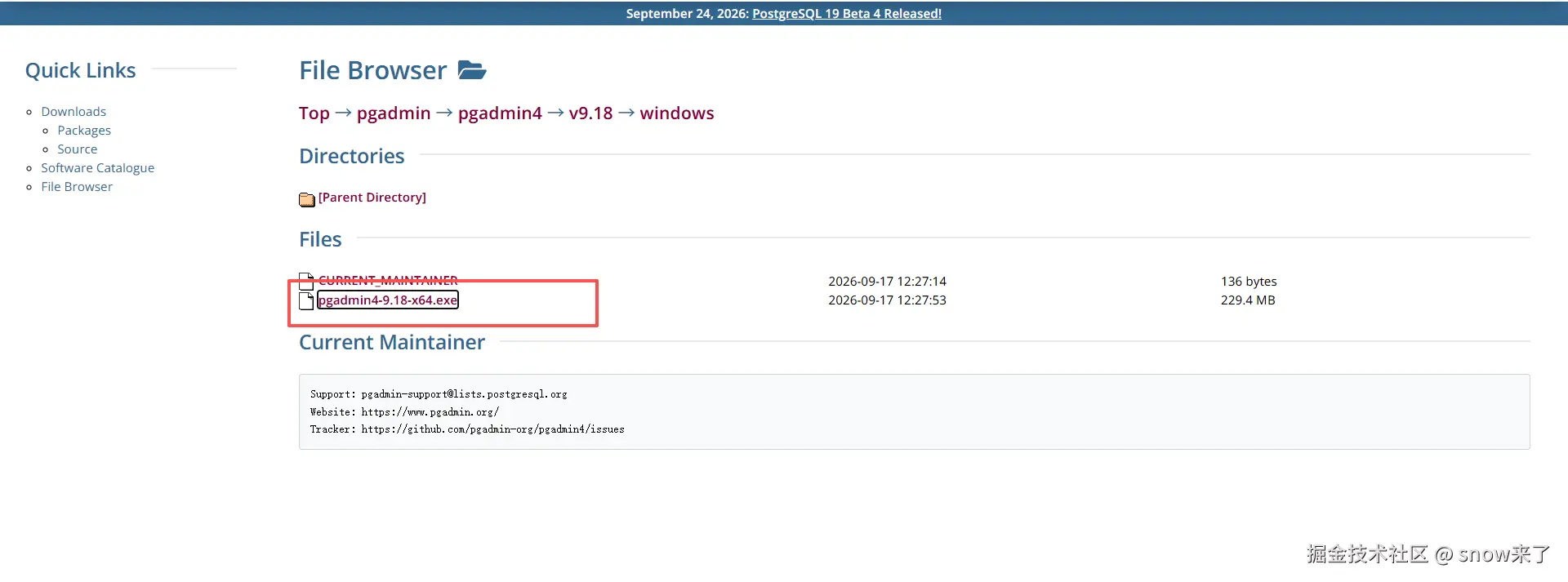1568x582 pixels.
Task: Click the CURRENT_MAINTAINER file icon
Action: click(x=306, y=281)
